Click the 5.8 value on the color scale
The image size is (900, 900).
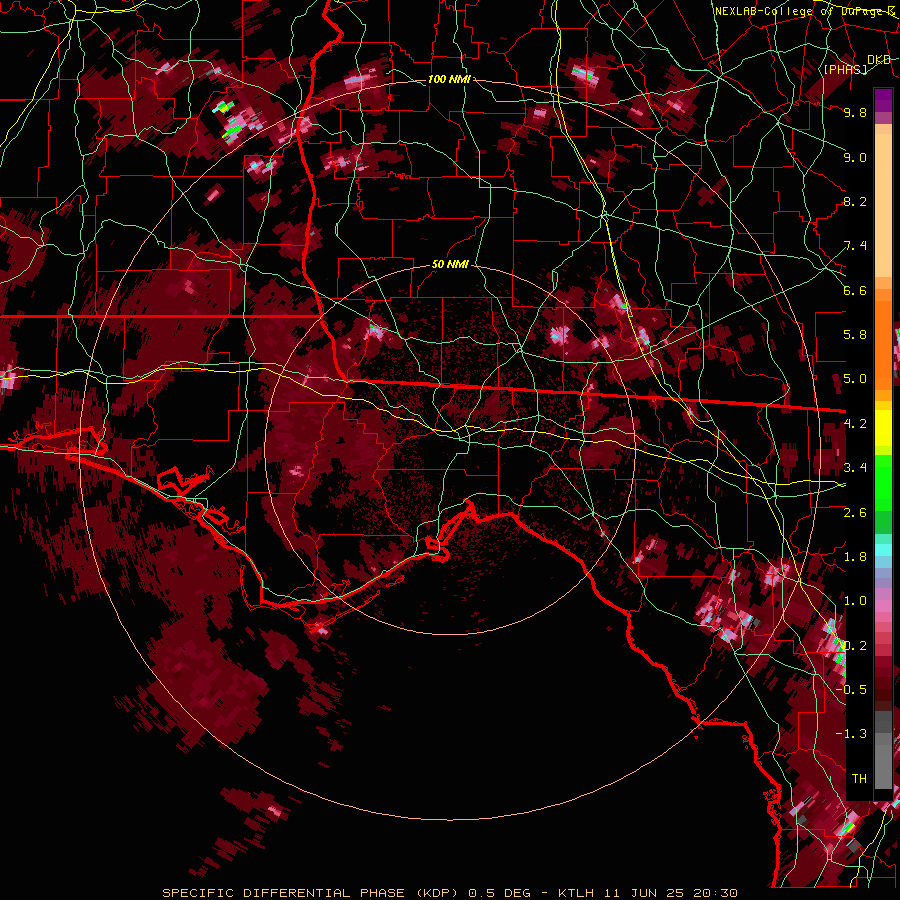(855, 335)
